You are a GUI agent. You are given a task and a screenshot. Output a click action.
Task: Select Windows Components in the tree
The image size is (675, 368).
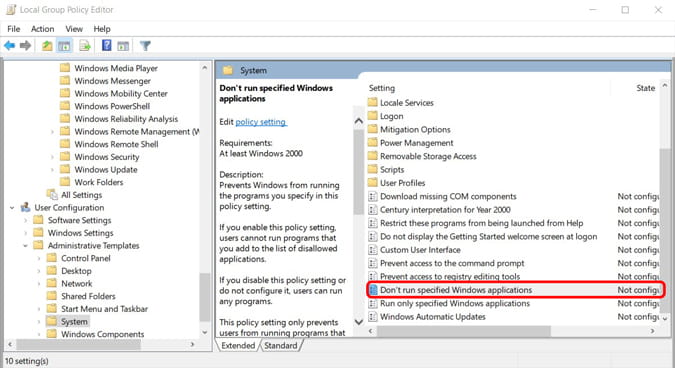click(x=102, y=334)
